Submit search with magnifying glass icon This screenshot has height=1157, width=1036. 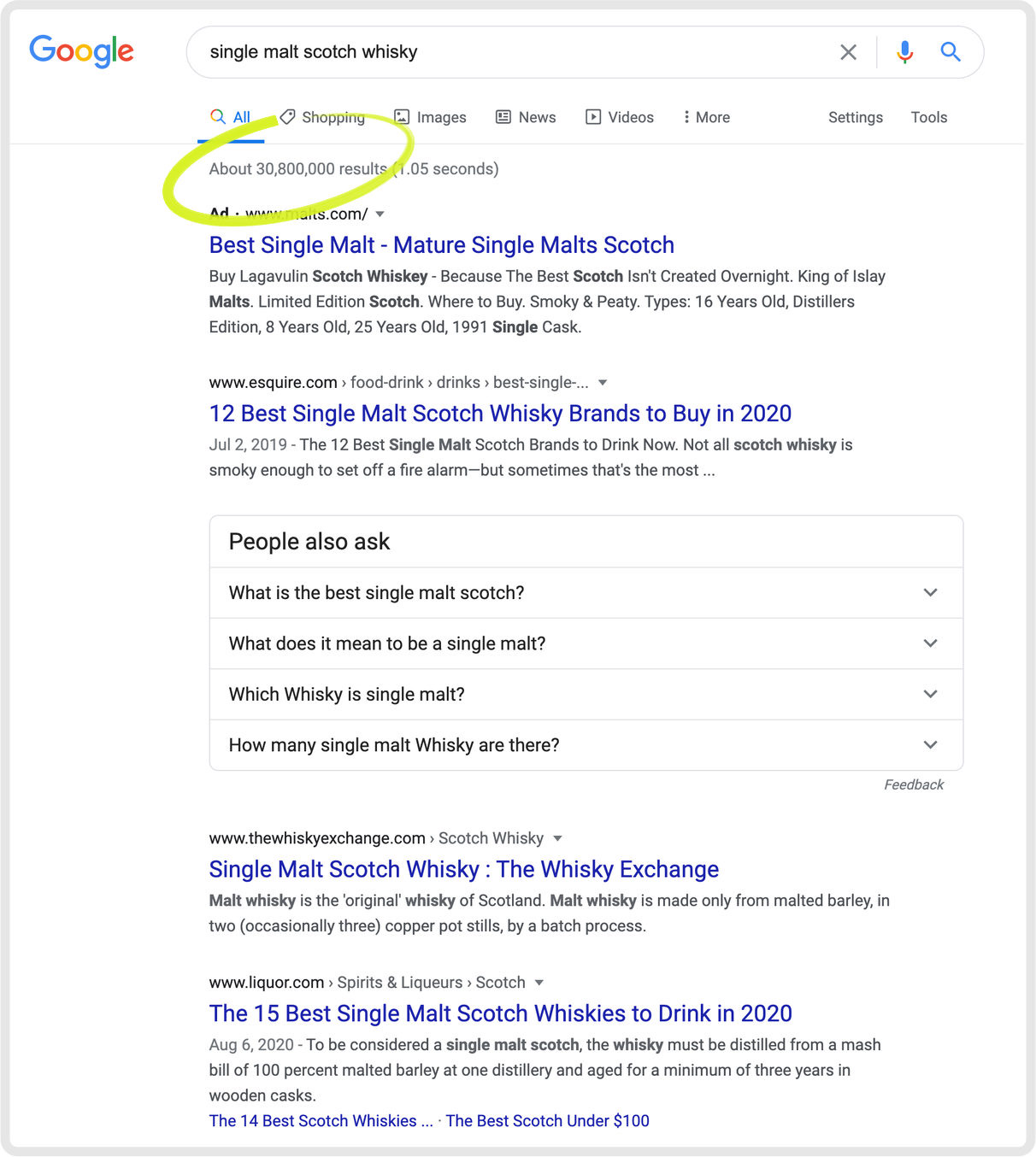click(950, 52)
